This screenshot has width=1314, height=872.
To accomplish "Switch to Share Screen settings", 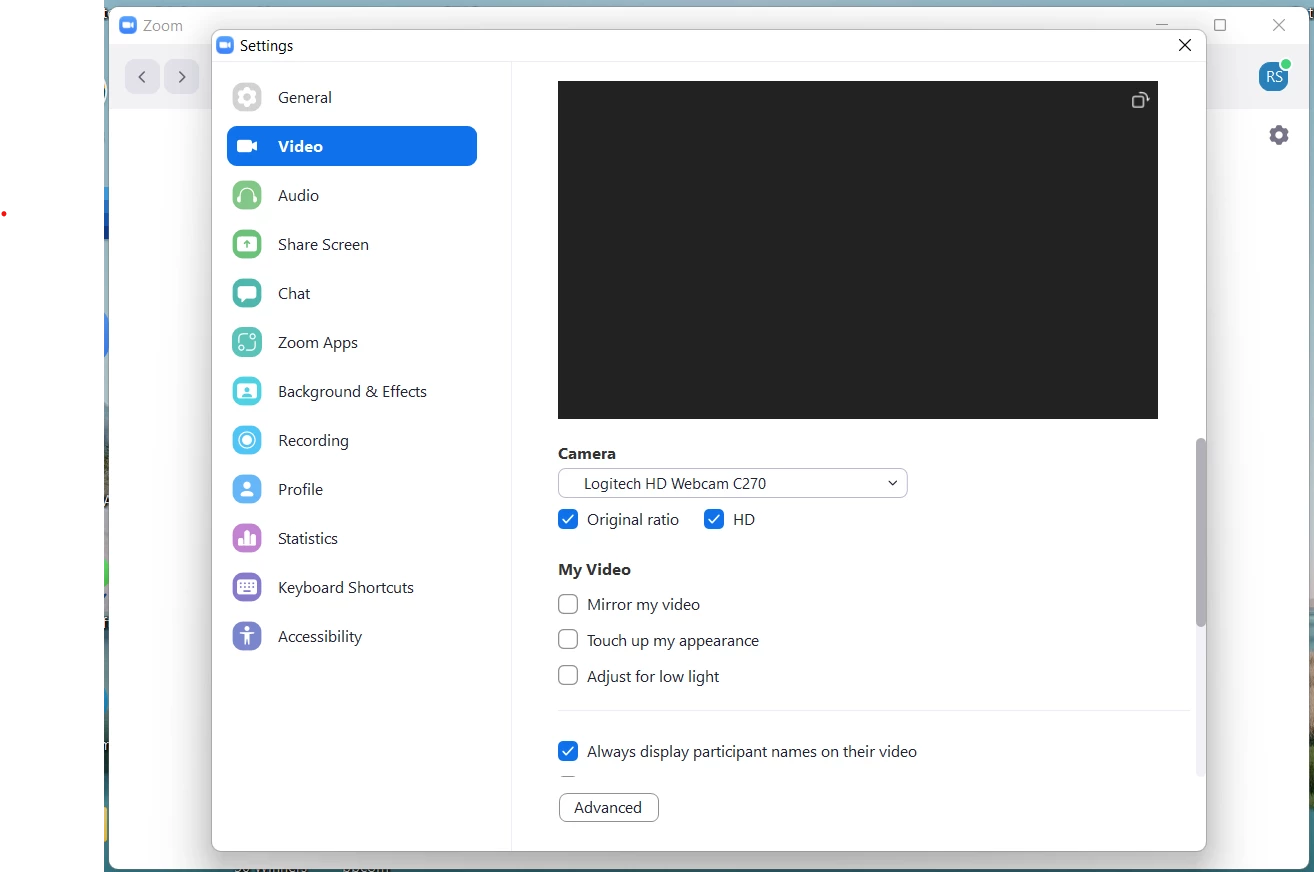I will [352, 244].
